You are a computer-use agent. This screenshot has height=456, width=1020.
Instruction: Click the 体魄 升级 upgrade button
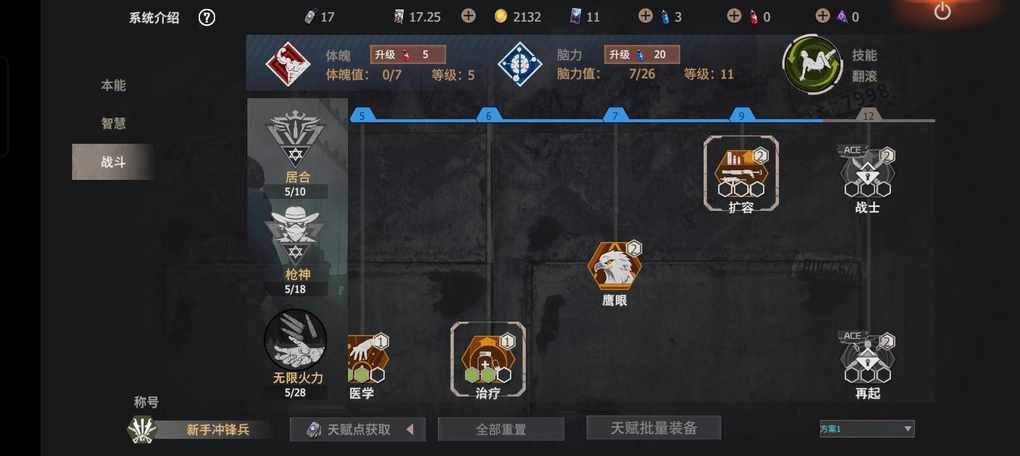click(x=408, y=55)
